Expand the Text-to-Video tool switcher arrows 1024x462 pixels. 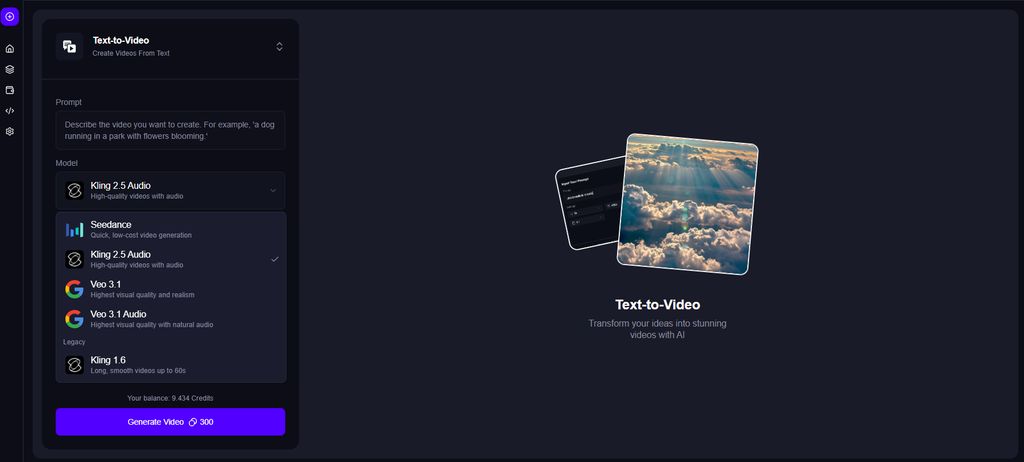pos(280,46)
